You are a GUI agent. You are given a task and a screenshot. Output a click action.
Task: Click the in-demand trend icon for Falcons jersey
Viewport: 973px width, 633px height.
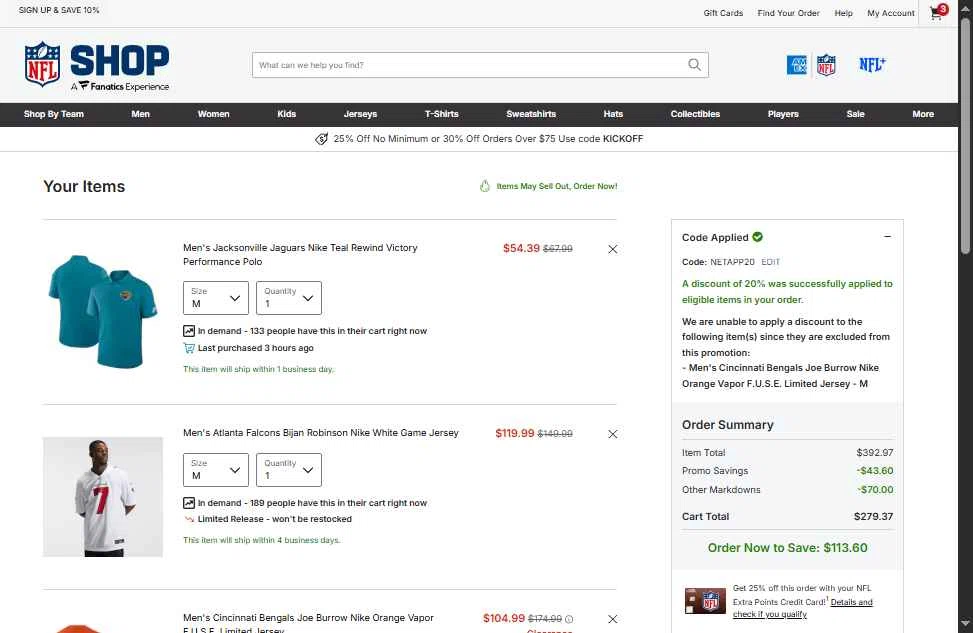pos(189,503)
